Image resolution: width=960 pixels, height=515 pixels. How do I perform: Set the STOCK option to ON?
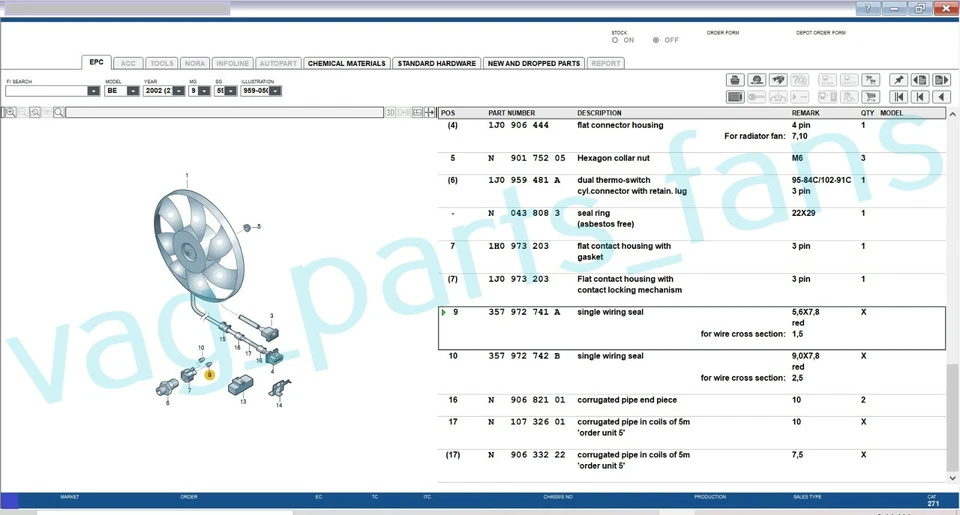[x=615, y=40]
